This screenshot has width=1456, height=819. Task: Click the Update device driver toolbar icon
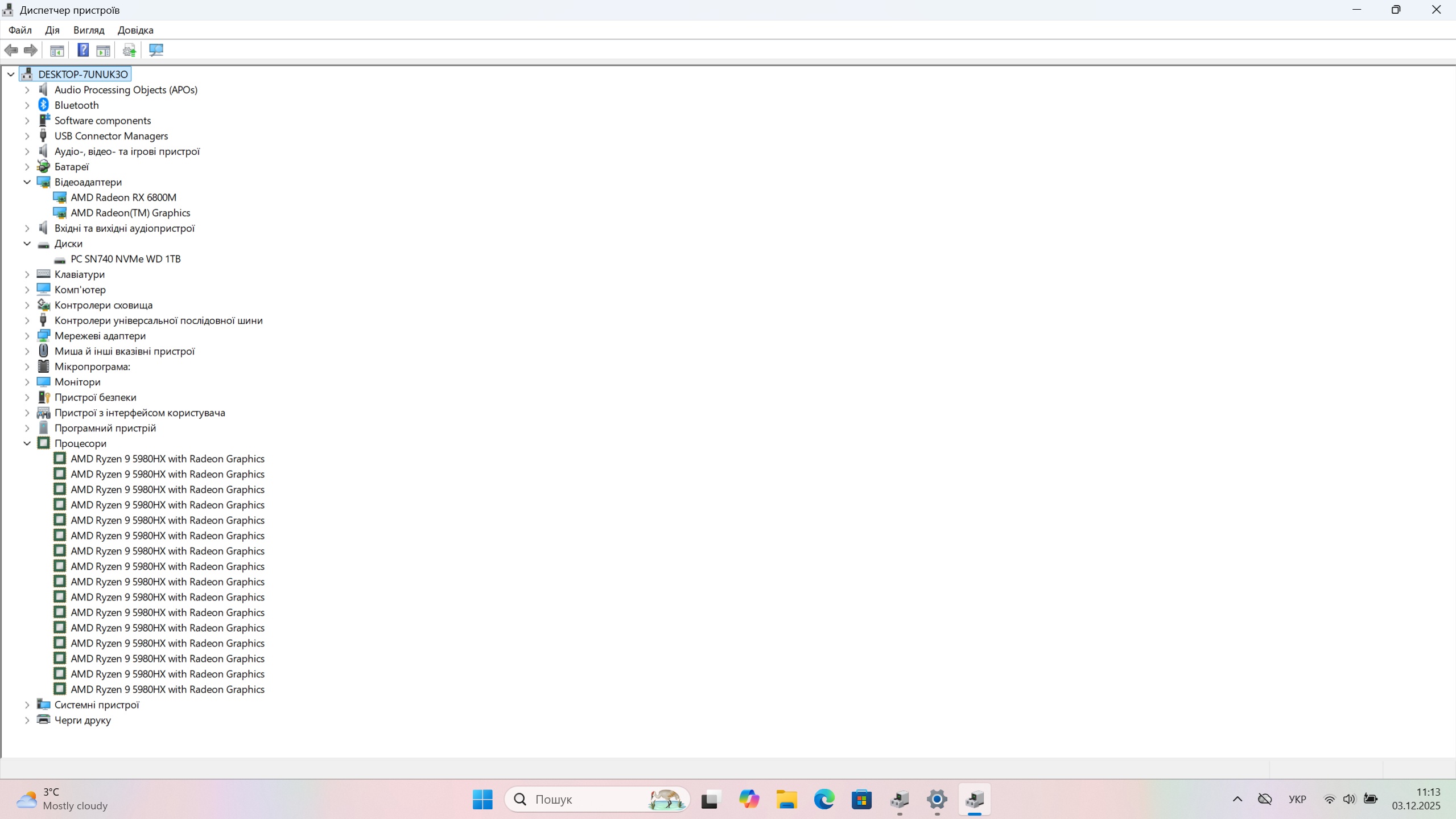click(x=129, y=50)
